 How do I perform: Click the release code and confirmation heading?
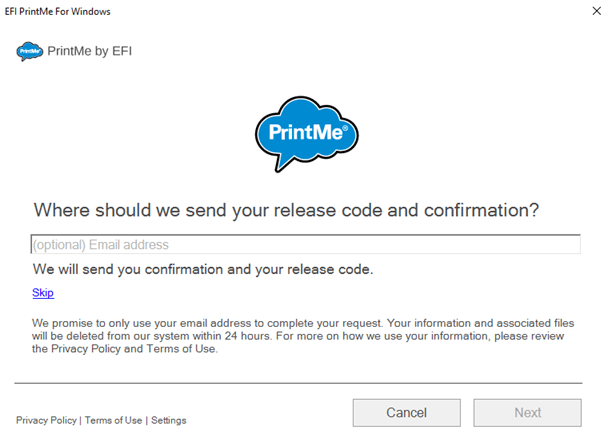pos(286,210)
